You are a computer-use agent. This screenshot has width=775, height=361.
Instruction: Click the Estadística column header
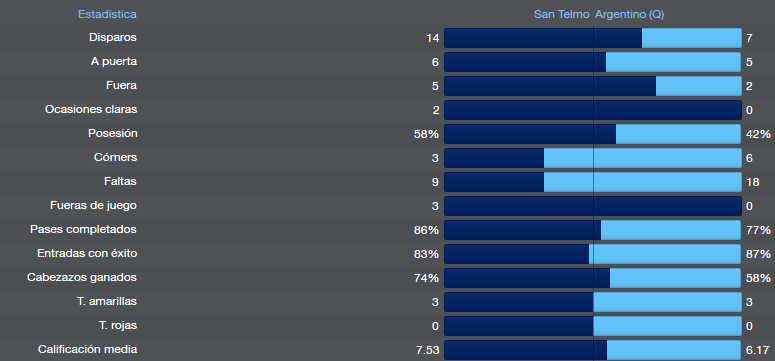tap(107, 14)
